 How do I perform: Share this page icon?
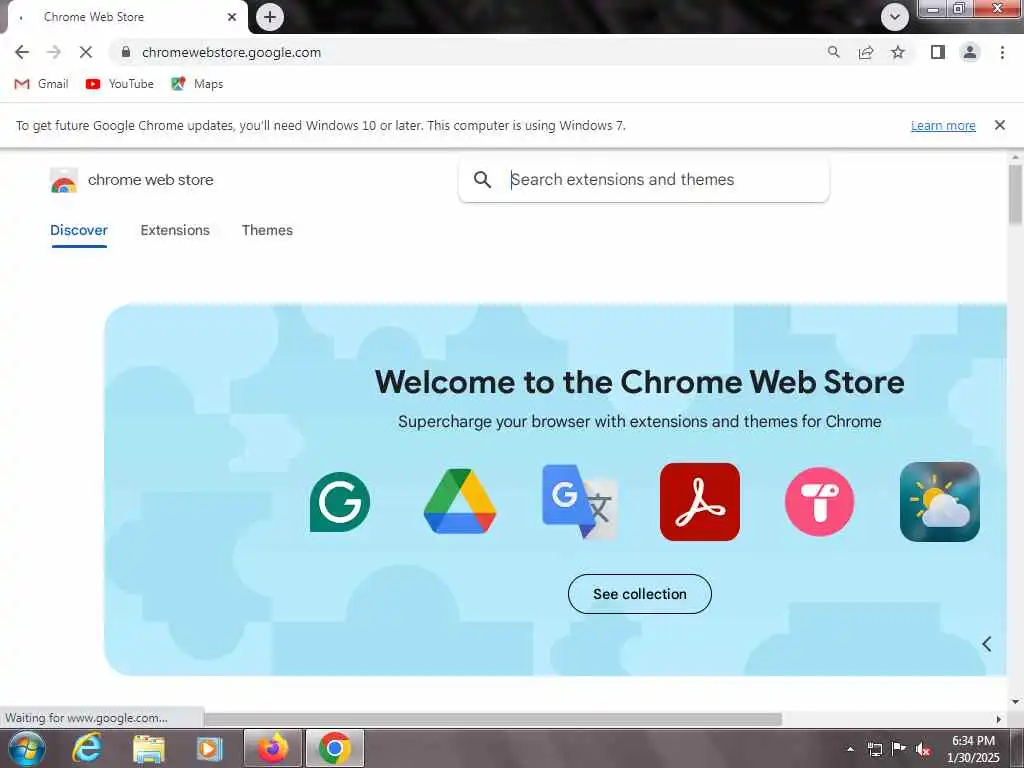[x=866, y=52]
